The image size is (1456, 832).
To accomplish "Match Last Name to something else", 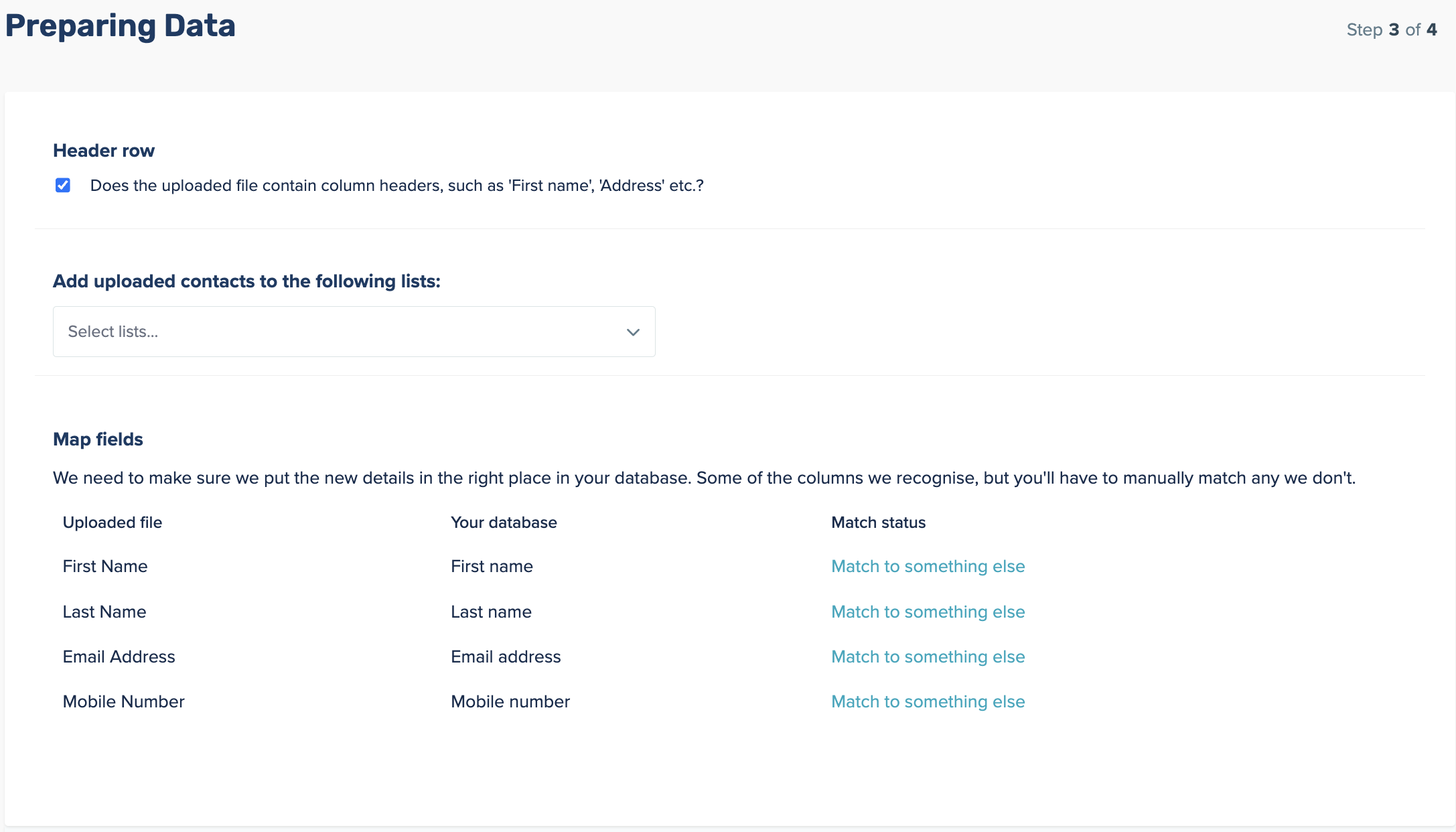I will pyautogui.click(x=928, y=612).
